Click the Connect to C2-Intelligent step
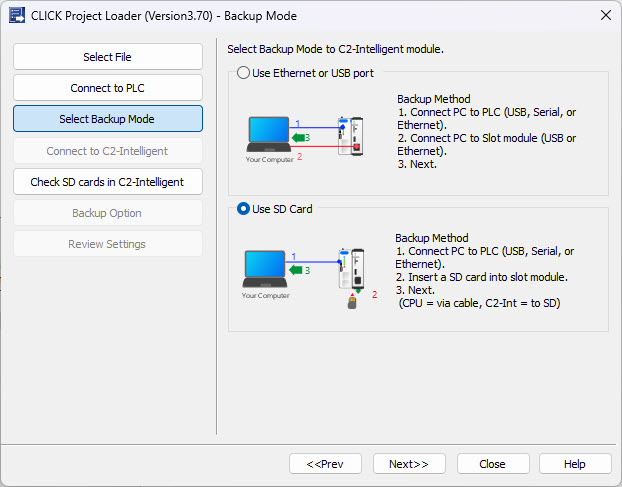This screenshot has width=622, height=487. pyautogui.click(x=108, y=151)
